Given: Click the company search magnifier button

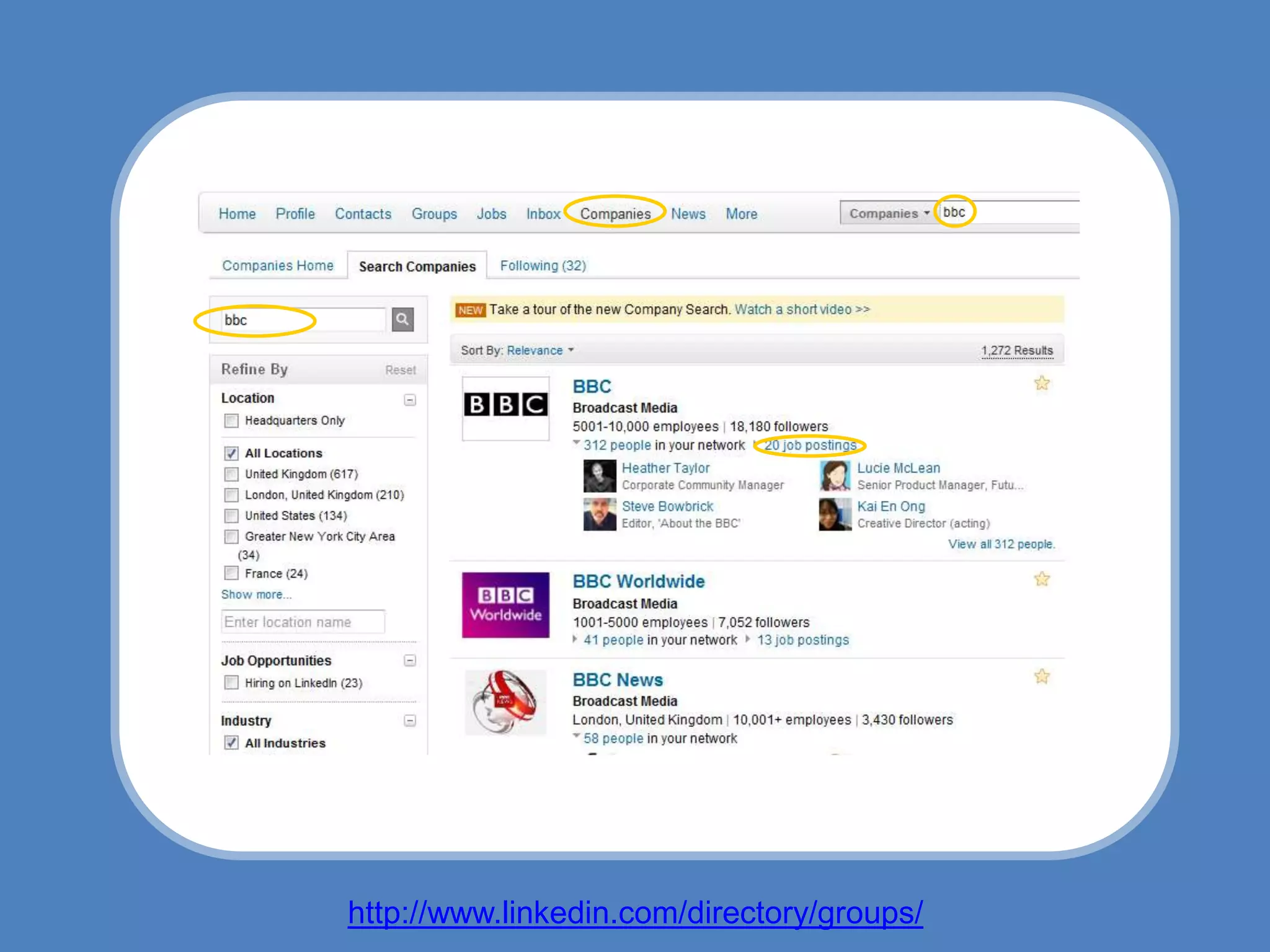Looking at the screenshot, I should [x=402, y=319].
